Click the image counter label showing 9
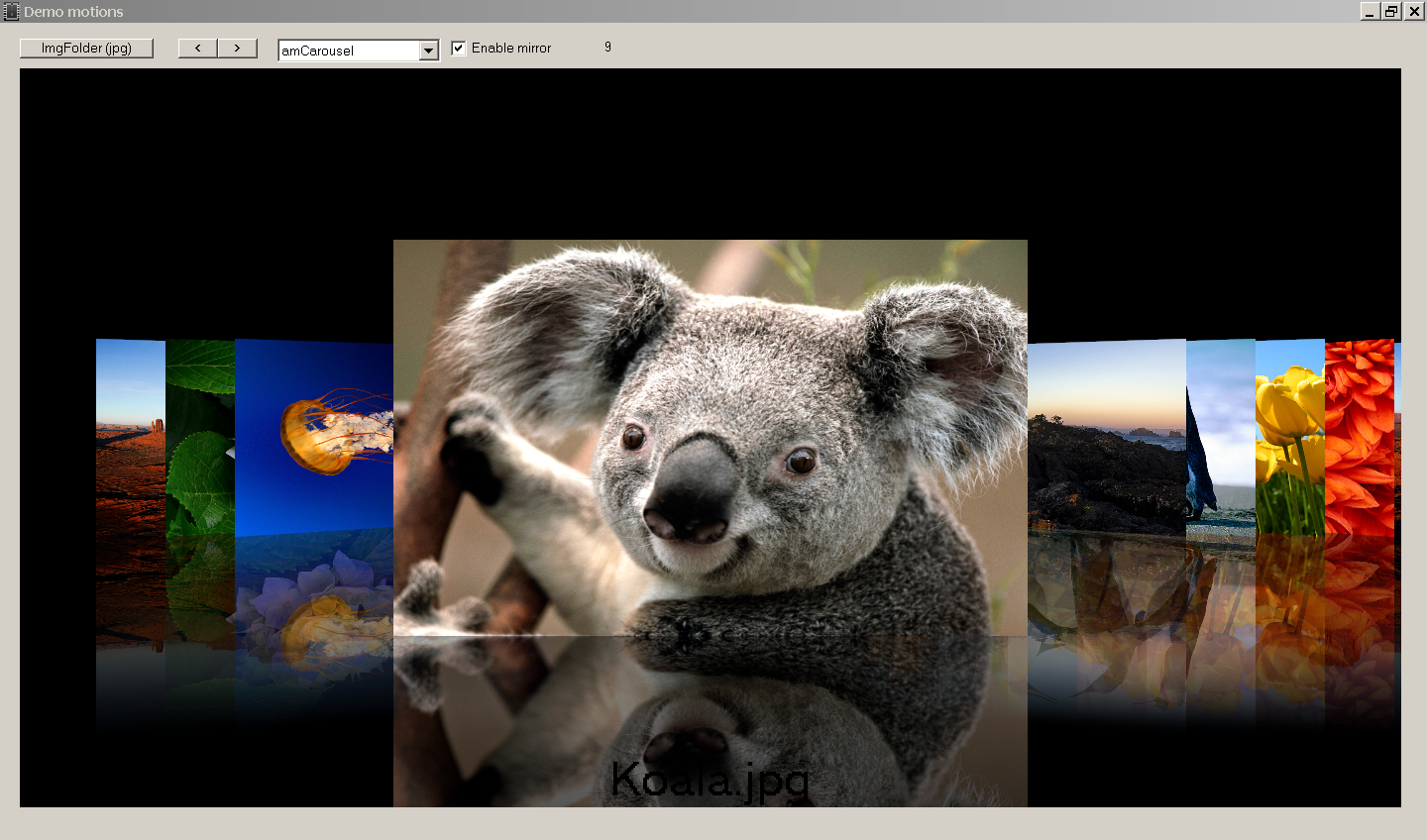The width and height of the screenshot is (1427, 840). pyautogui.click(x=607, y=48)
